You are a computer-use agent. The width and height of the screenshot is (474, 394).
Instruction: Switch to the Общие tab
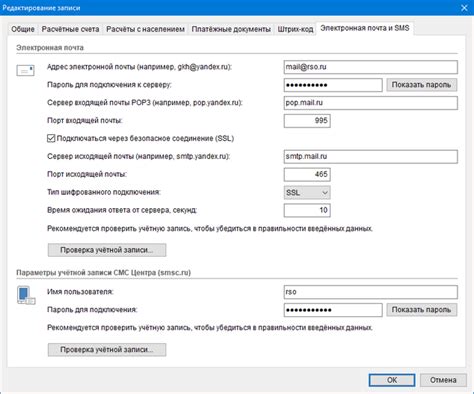pos(23,29)
